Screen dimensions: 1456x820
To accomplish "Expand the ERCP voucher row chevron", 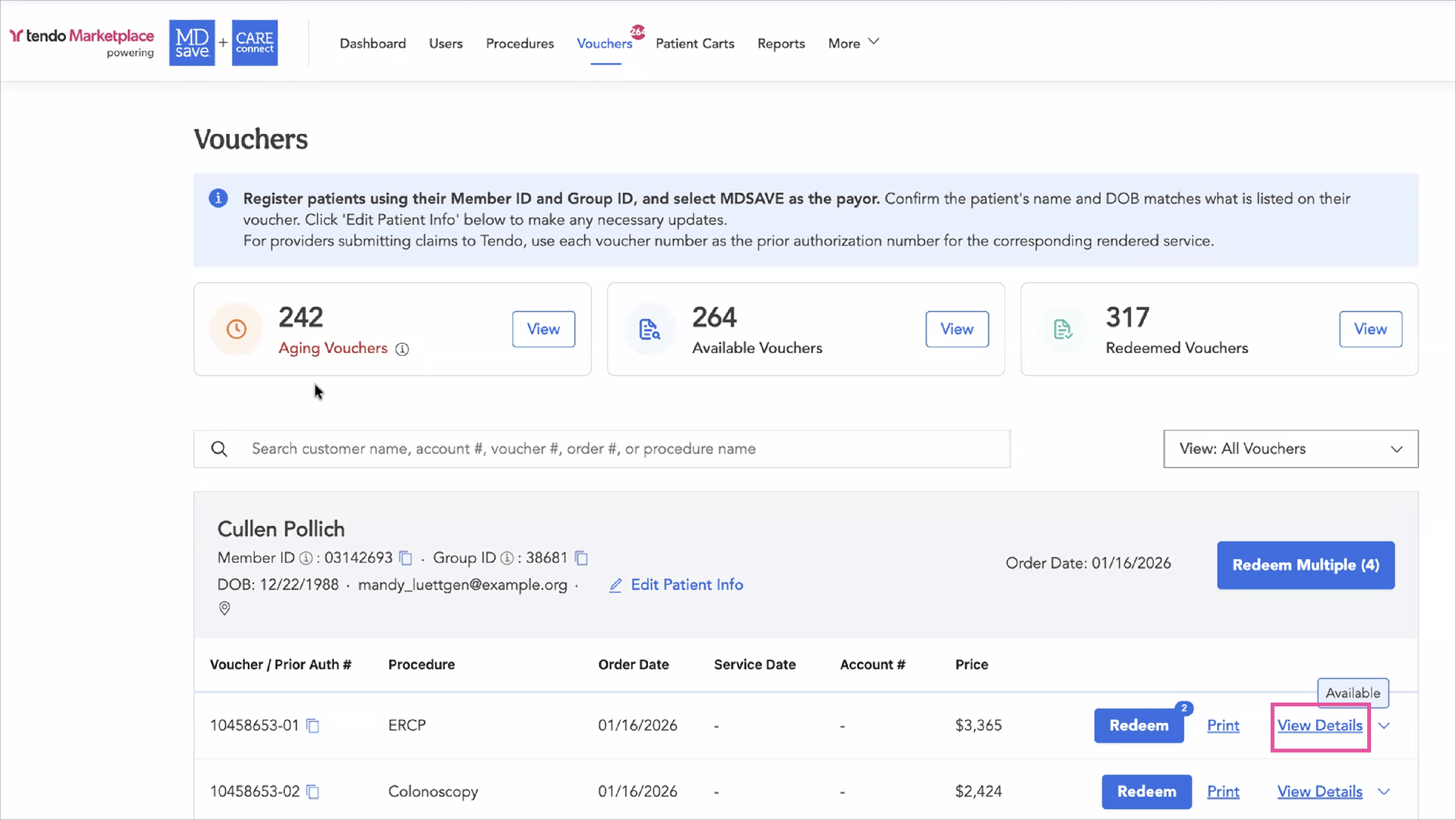I will 1384,725.
